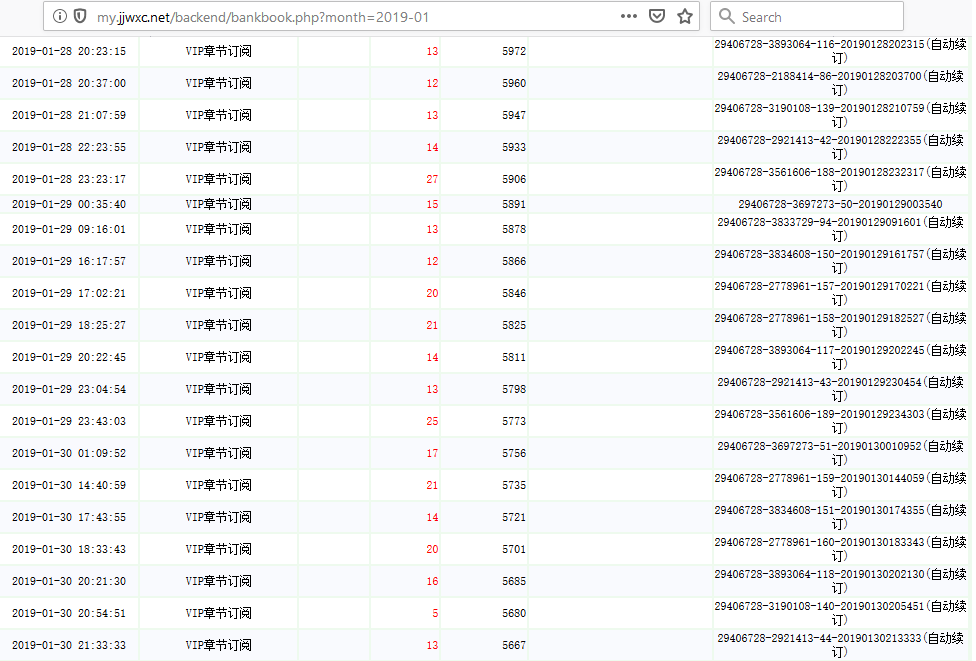The height and width of the screenshot is (661, 976).
Task: Select timestamp 2019-01-30 17:43:55
Action: coord(69,517)
